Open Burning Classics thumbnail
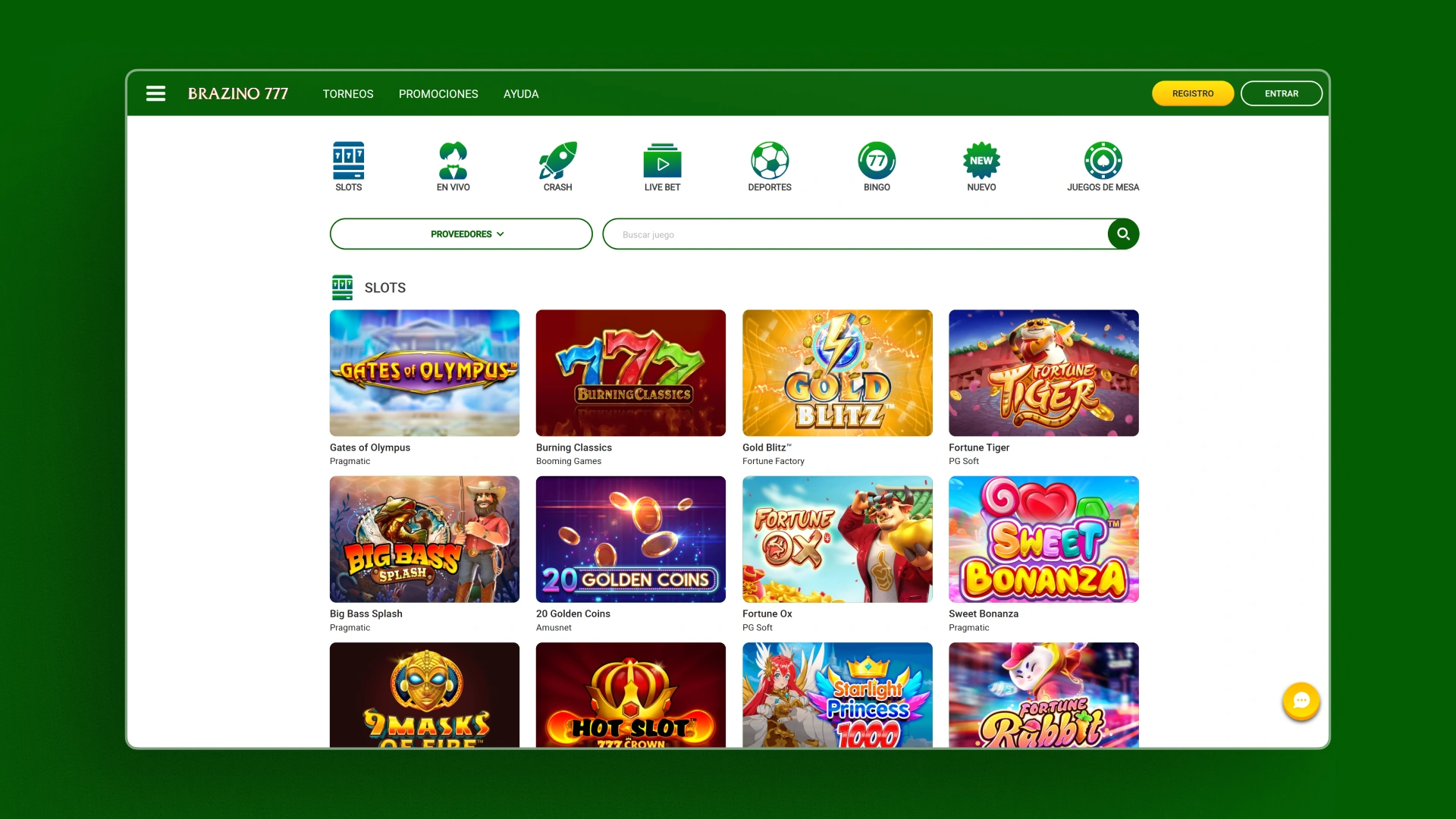The height and width of the screenshot is (819, 1456). coord(631,372)
